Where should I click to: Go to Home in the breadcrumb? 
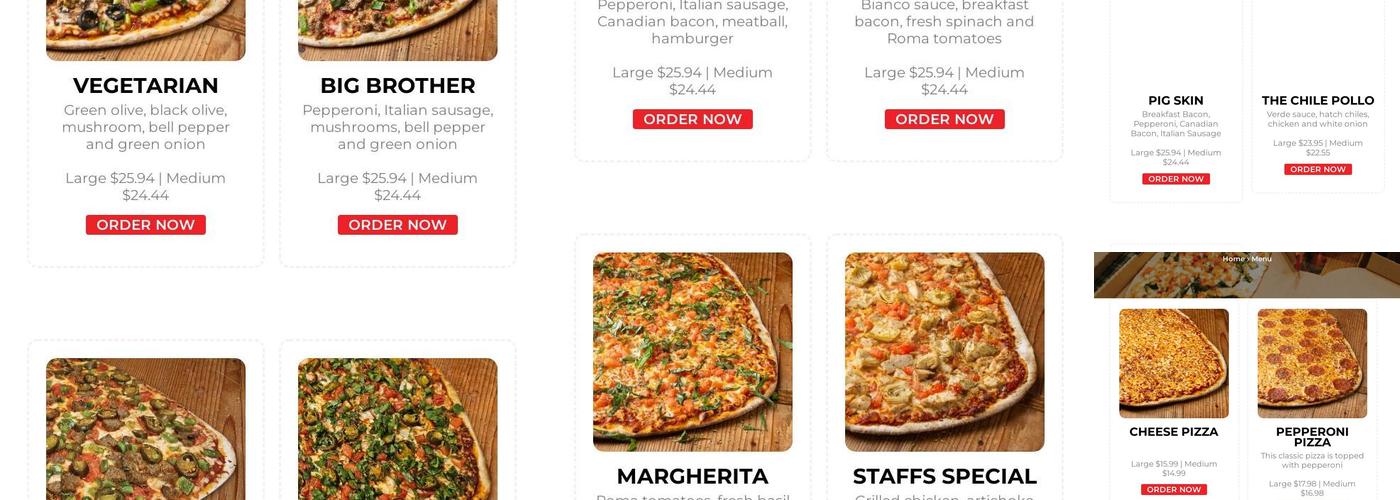(1233, 259)
